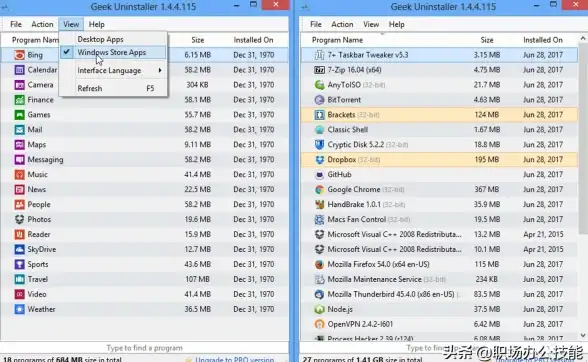This screenshot has width=588, height=362.
Task: Click the search field in left window
Action: coord(144,348)
